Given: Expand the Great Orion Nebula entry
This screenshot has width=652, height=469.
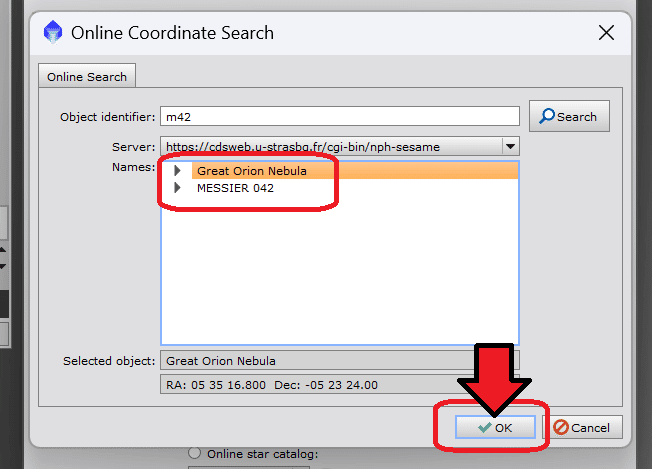Looking at the screenshot, I should click(x=178, y=170).
